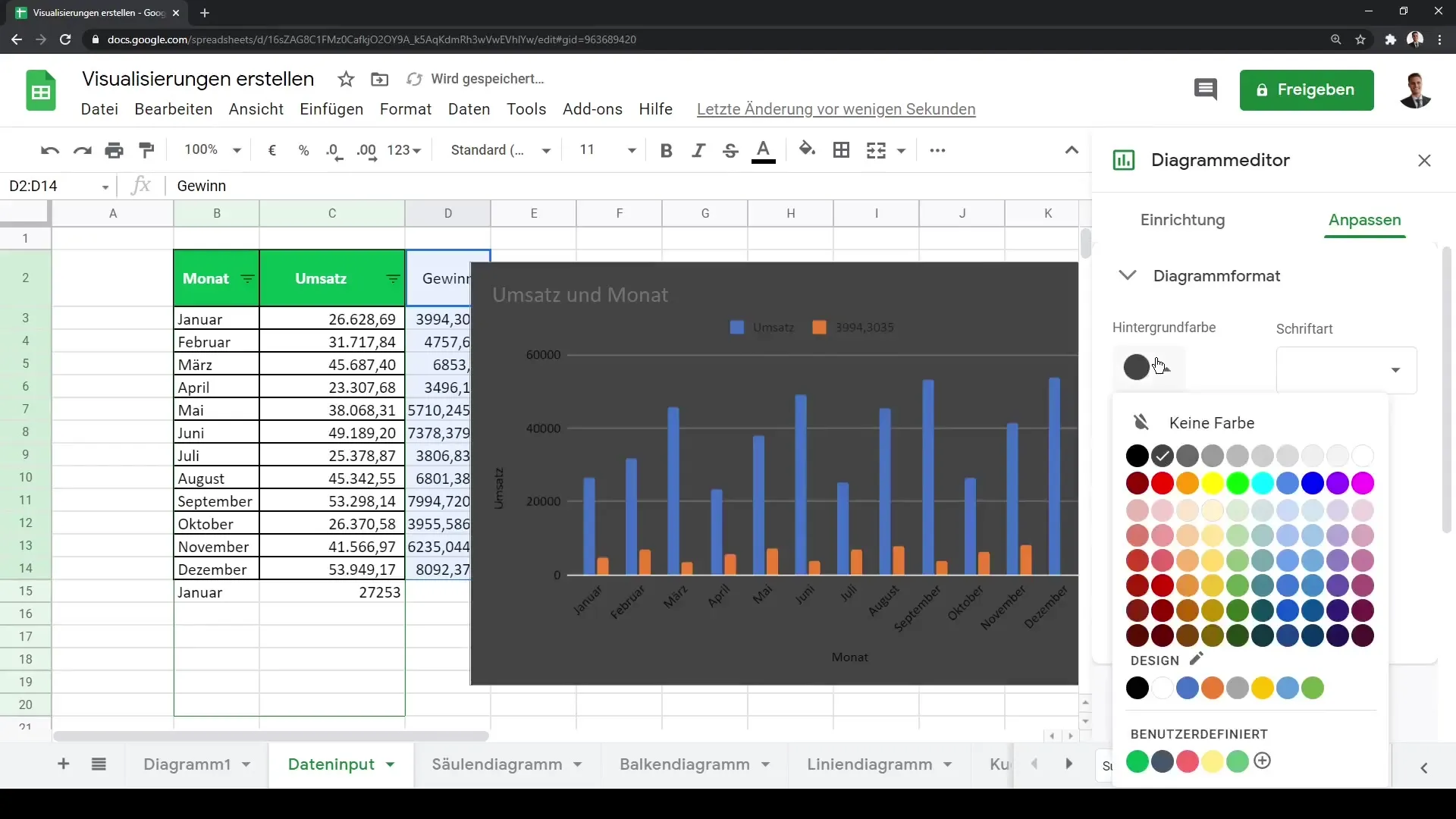Open the Bearbeiten menu
Image resolution: width=1456 pixels, height=819 pixels.
pyautogui.click(x=173, y=109)
